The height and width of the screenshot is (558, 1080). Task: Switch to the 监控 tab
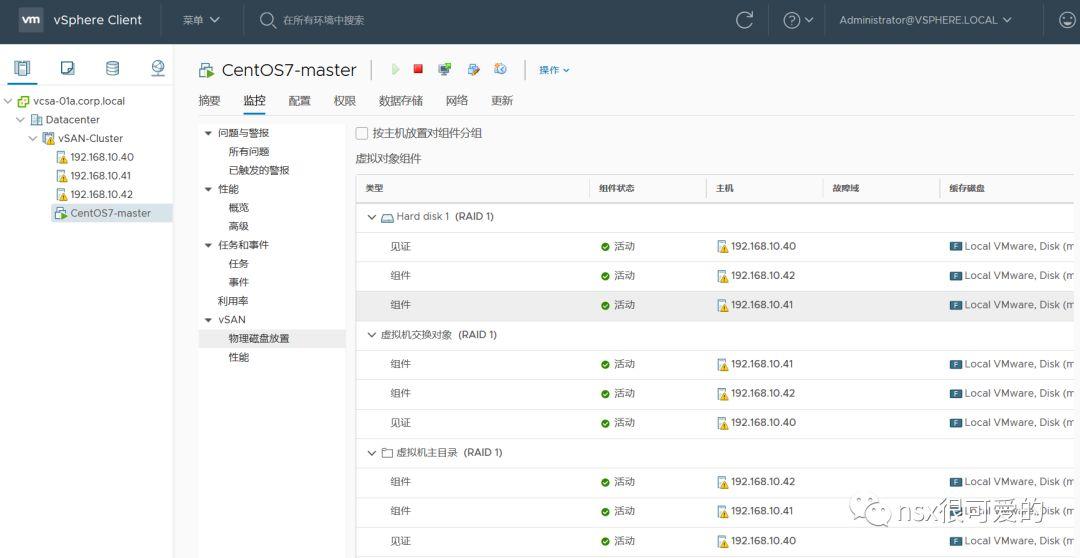click(x=254, y=101)
